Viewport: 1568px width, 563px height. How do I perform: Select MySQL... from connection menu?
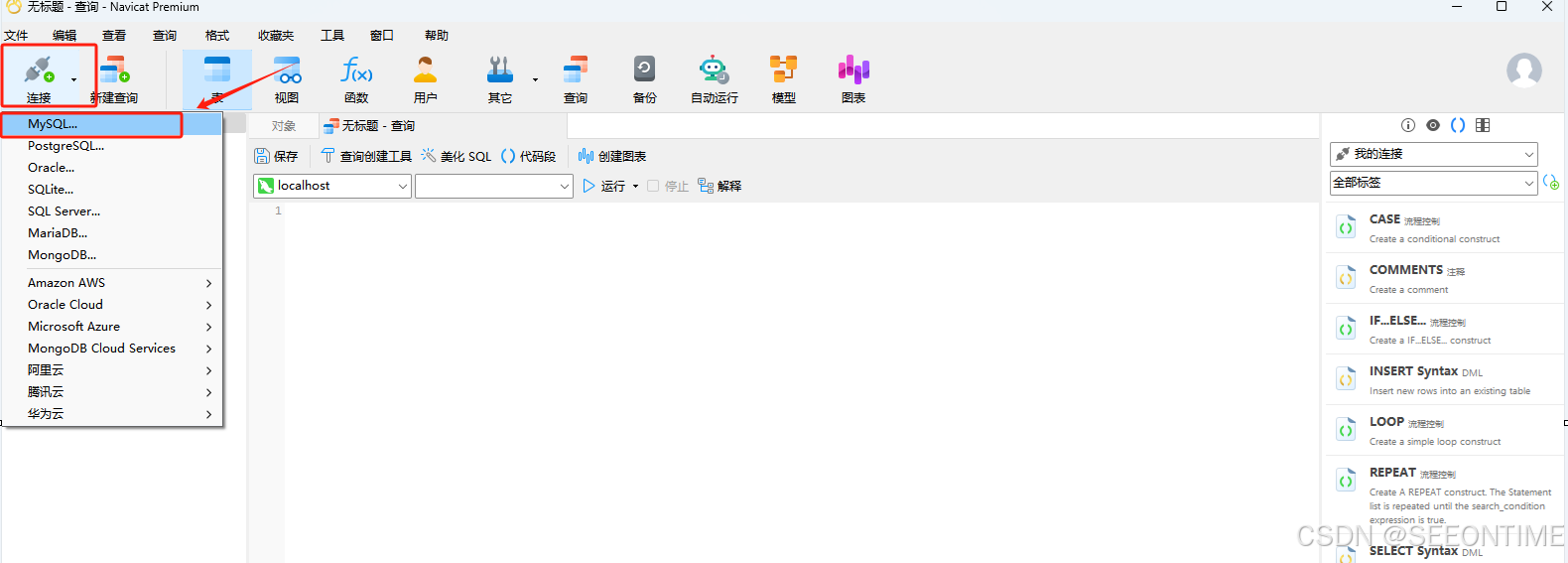coord(112,124)
